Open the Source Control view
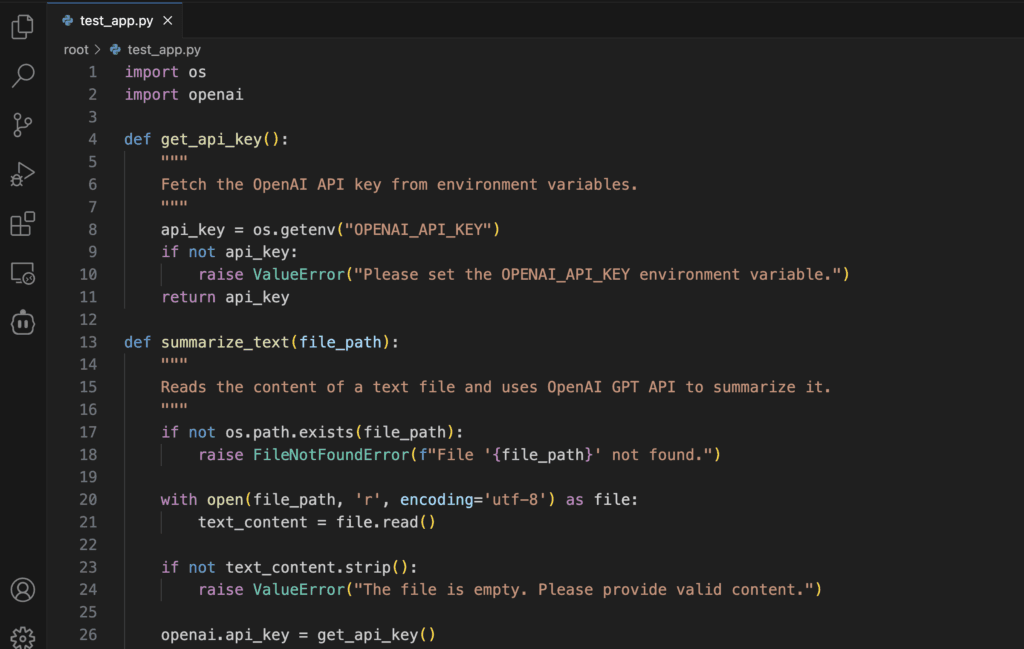The width and height of the screenshot is (1024, 649). [x=23, y=125]
